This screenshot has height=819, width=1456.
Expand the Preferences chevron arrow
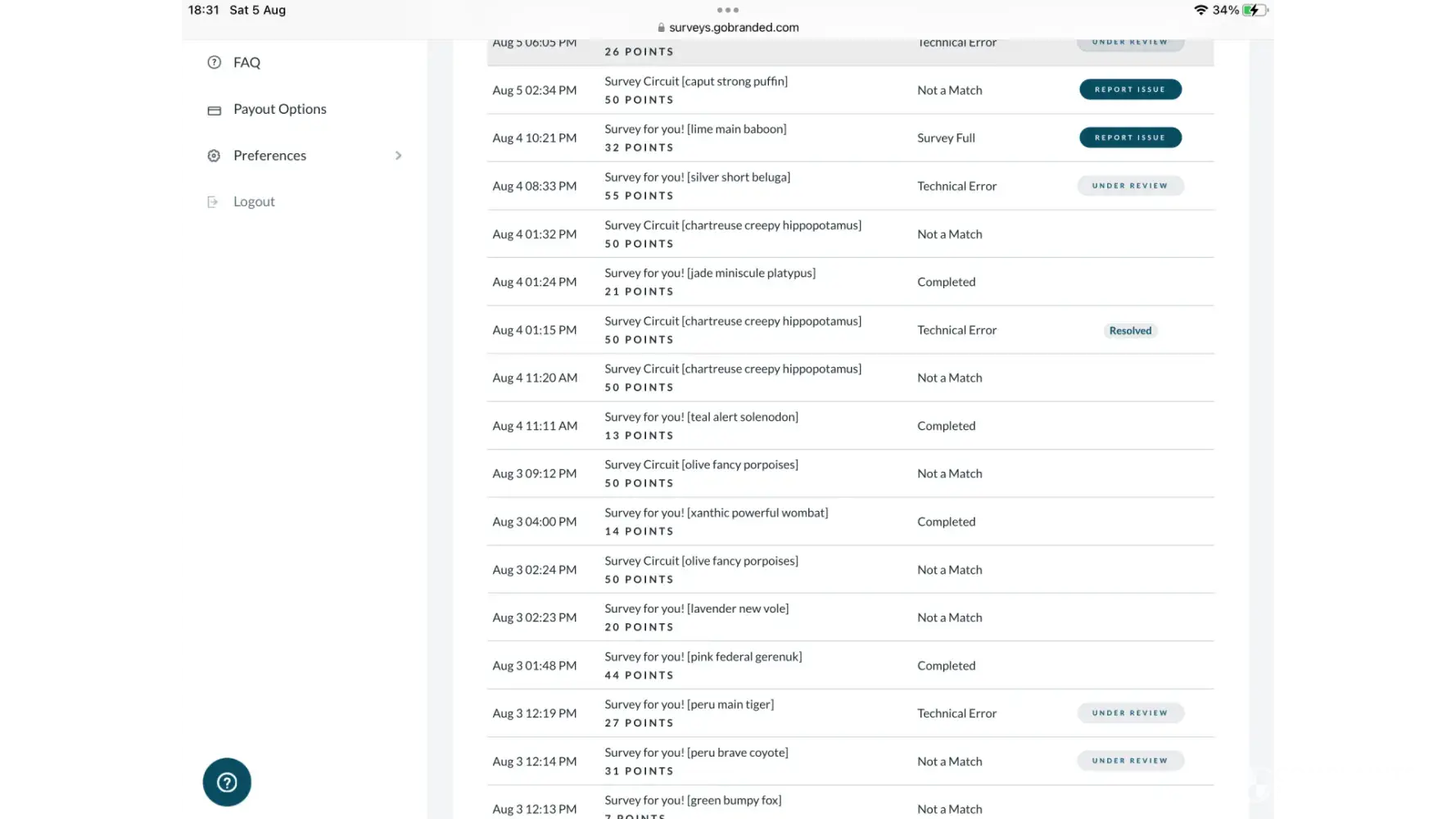[x=399, y=156]
